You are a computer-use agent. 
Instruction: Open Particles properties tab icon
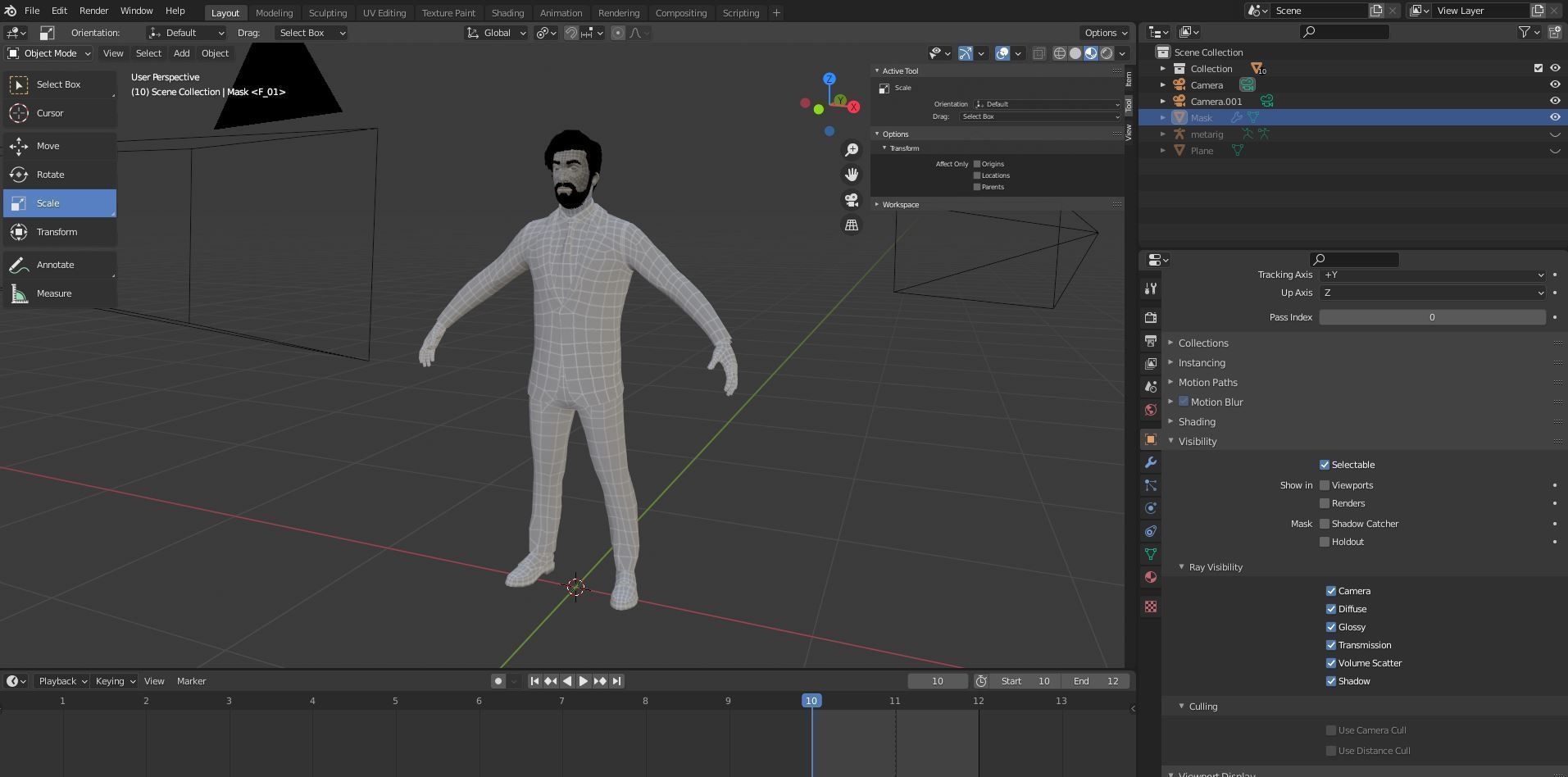(1151, 485)
